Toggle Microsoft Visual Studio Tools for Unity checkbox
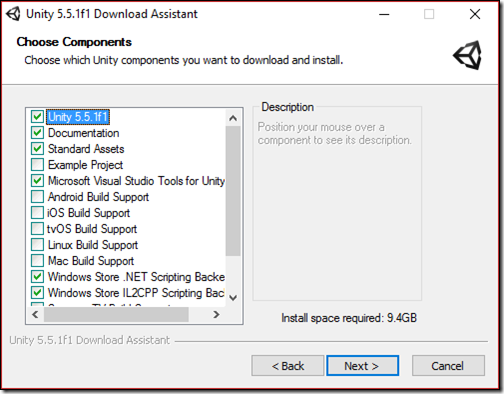 click(37, 181)
